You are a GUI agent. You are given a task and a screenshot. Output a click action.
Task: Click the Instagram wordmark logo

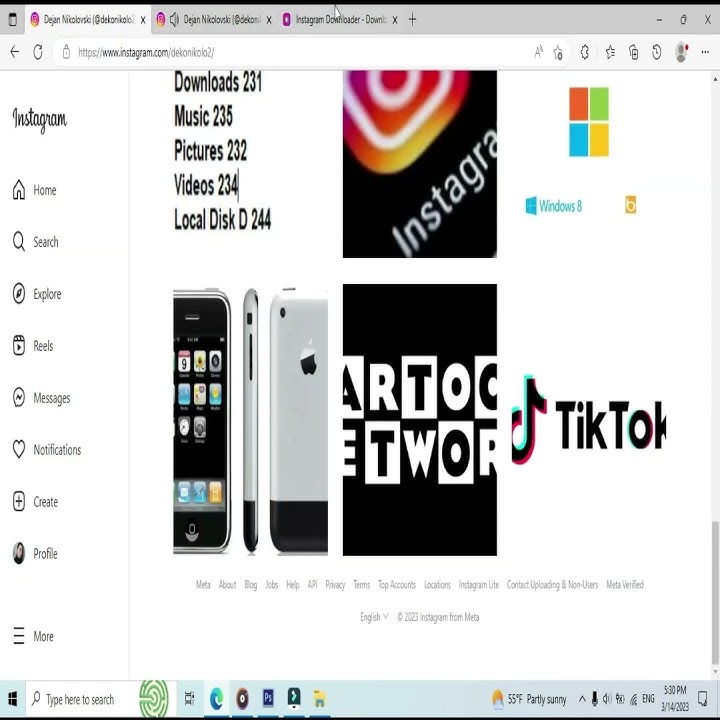[x=40, y=119]
